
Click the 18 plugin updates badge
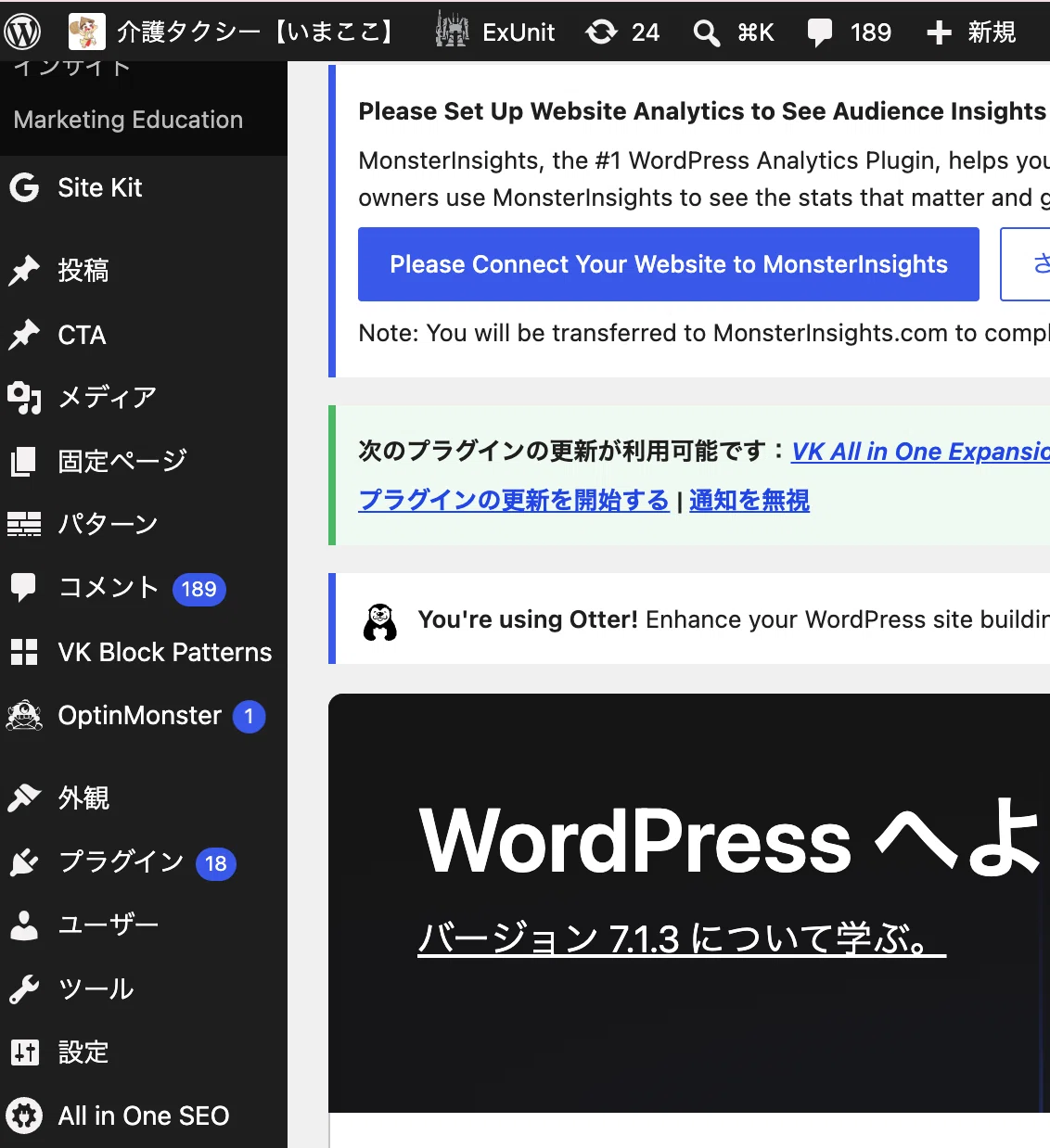coord(216,863)
